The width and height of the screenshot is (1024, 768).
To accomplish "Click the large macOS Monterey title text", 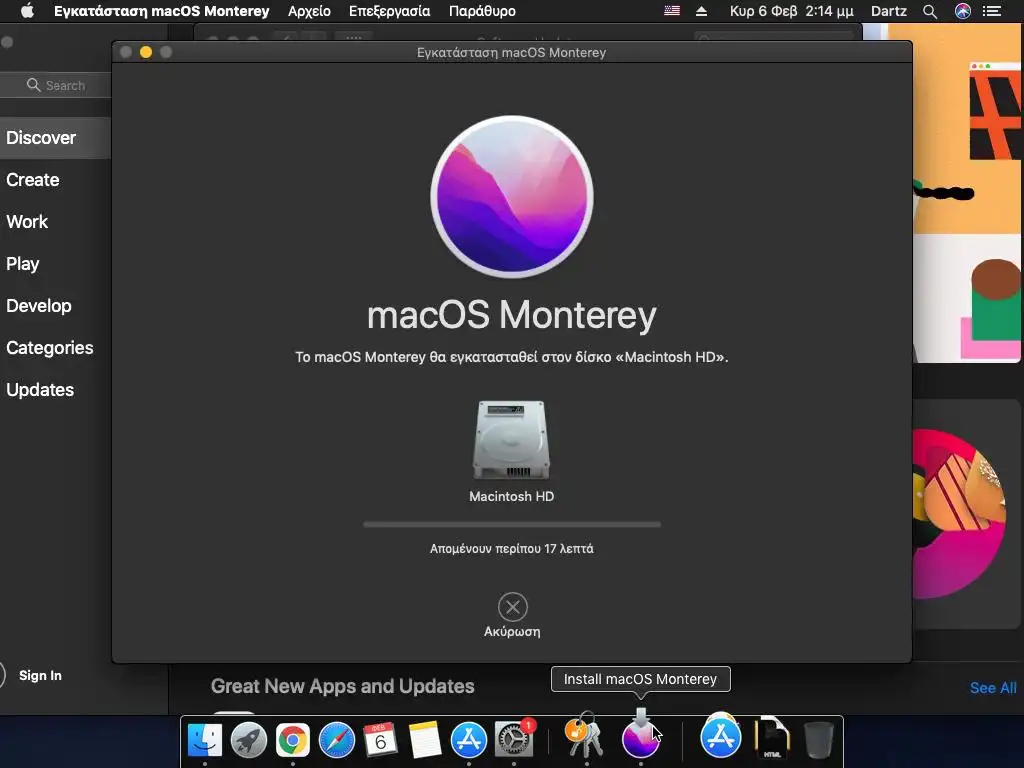I will 512,315.
